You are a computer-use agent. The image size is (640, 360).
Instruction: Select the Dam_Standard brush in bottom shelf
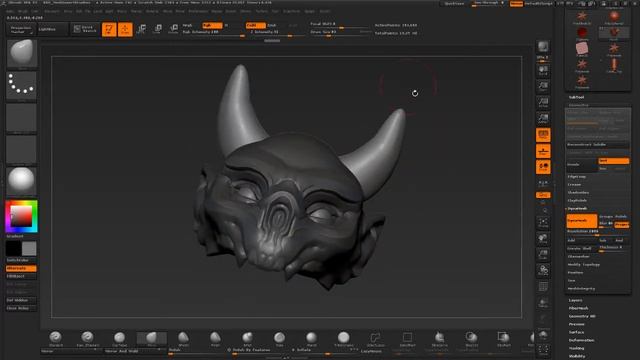[87, 339]
